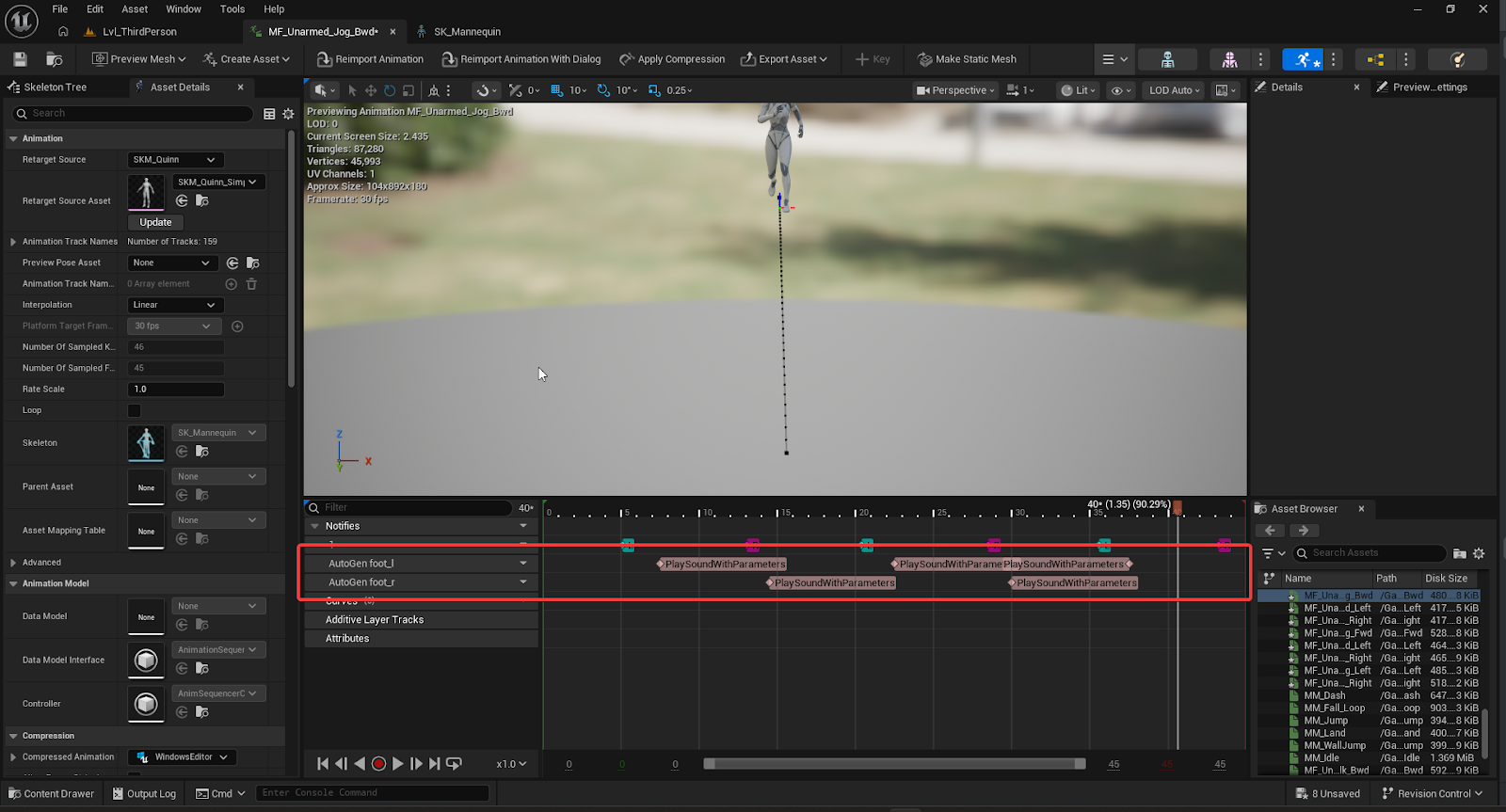Open the Output Log

tap(144, 794)
